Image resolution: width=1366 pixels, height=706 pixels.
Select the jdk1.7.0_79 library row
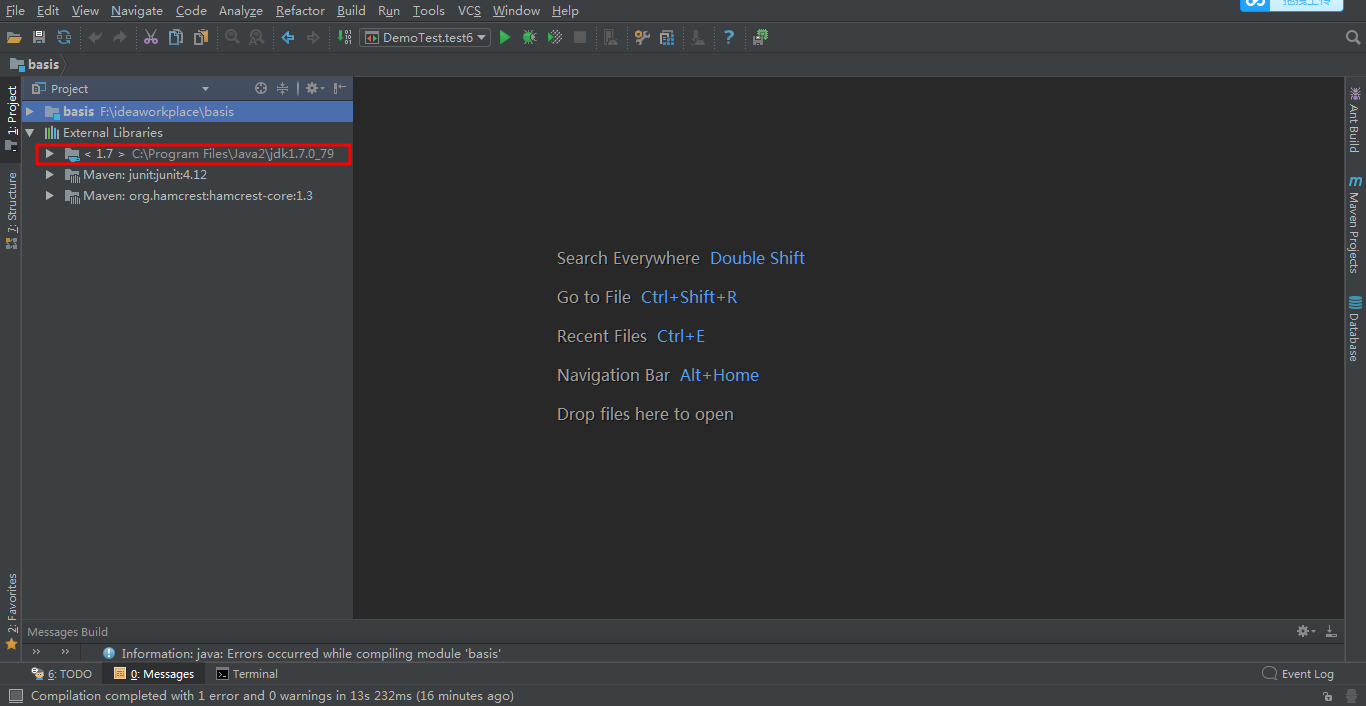coord(188,154)
